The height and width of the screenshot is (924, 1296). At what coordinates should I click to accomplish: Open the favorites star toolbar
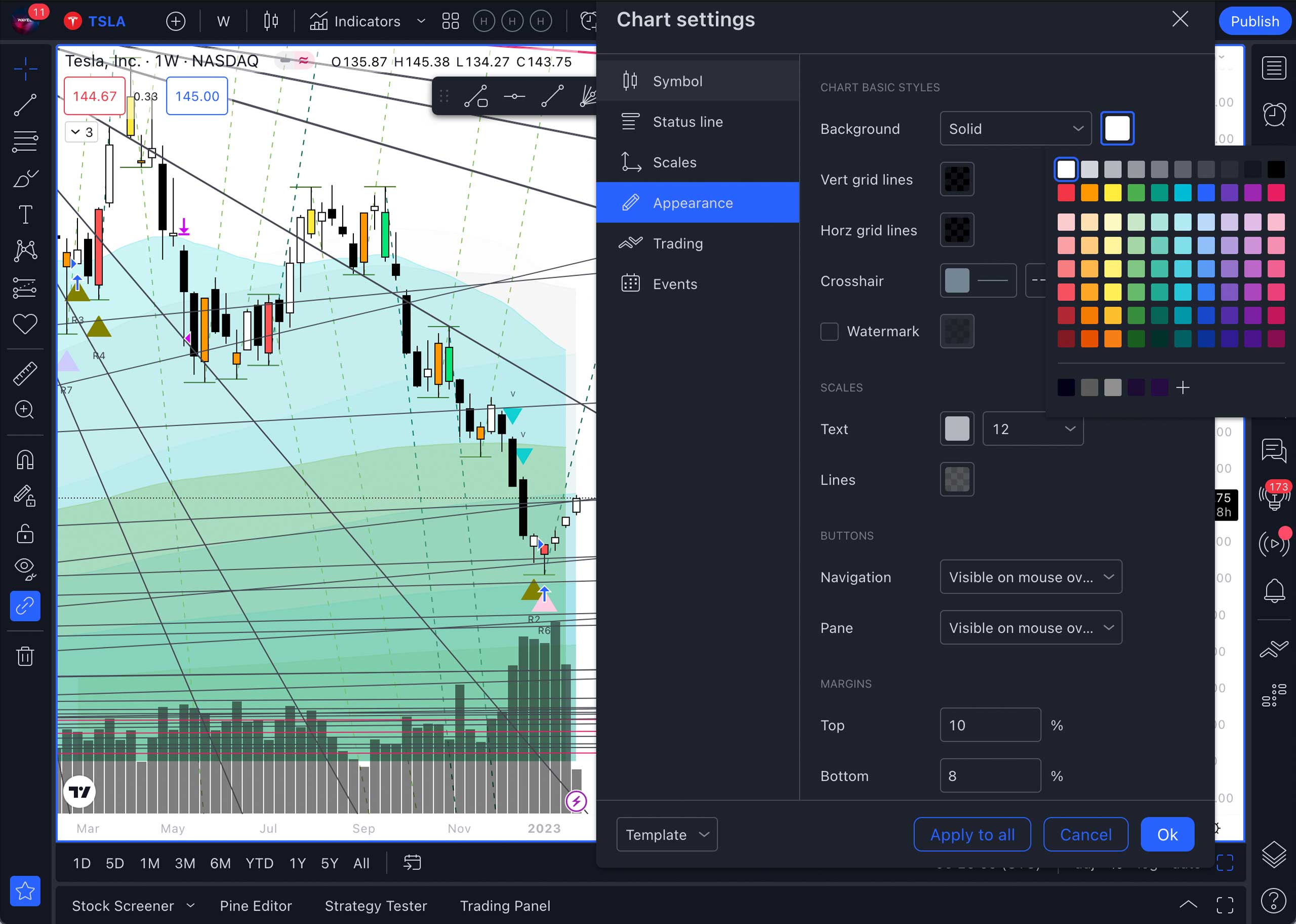click(x=25, y=891)
